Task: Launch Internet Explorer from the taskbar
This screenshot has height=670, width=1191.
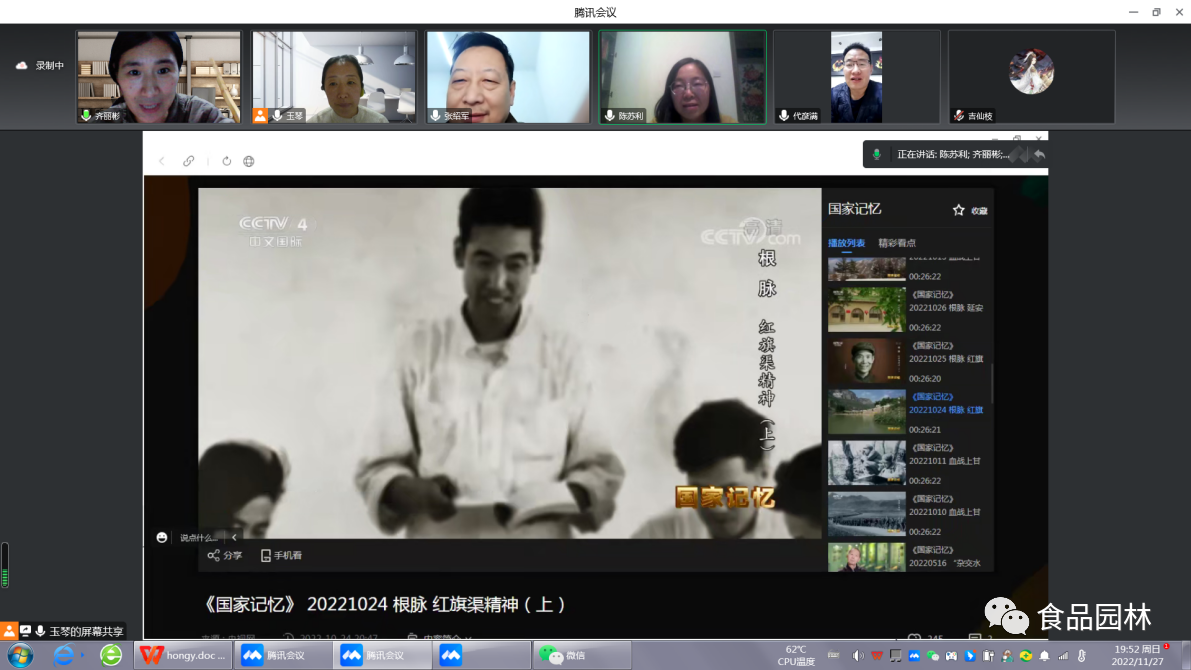Action: tap(64, 655)
